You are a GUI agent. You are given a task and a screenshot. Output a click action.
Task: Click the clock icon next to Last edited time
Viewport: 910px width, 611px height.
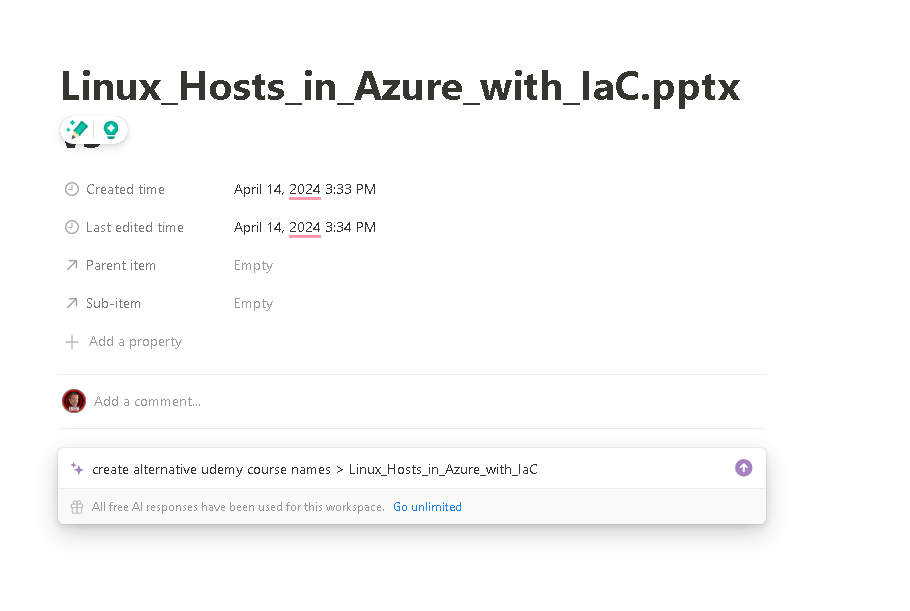[x=71, y=227]
